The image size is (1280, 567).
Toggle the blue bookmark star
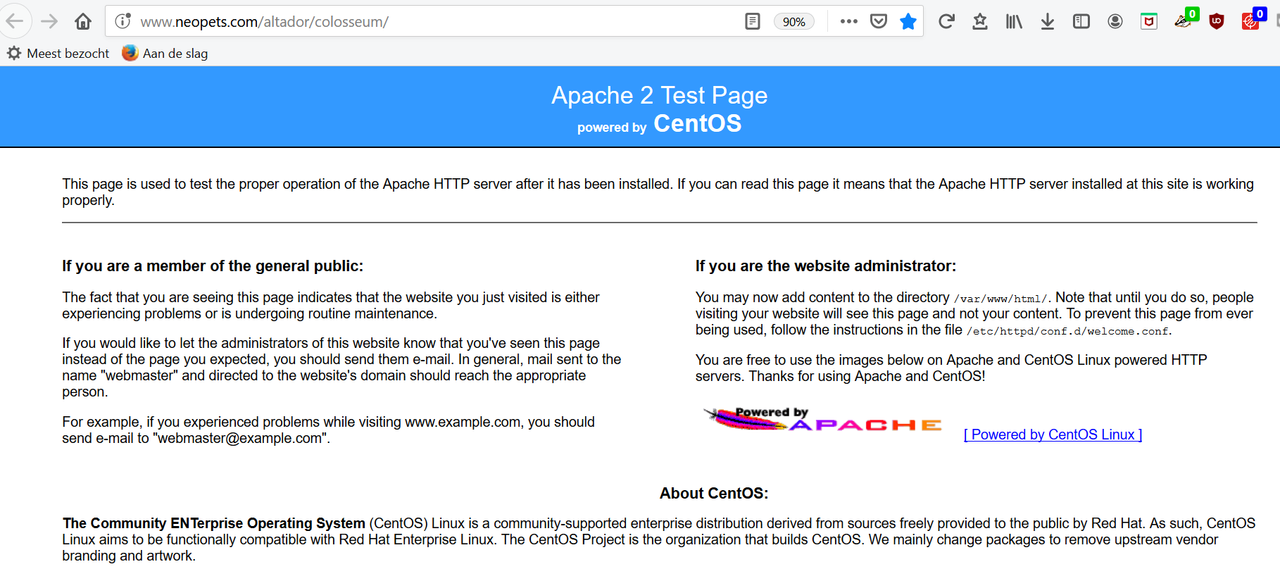[x=908, y=21]
